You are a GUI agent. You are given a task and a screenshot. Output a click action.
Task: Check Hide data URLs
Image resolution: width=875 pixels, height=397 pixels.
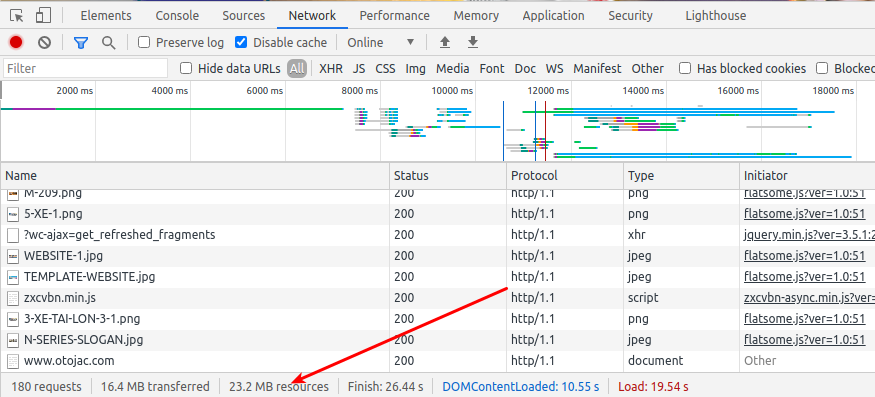coord(186,69)
